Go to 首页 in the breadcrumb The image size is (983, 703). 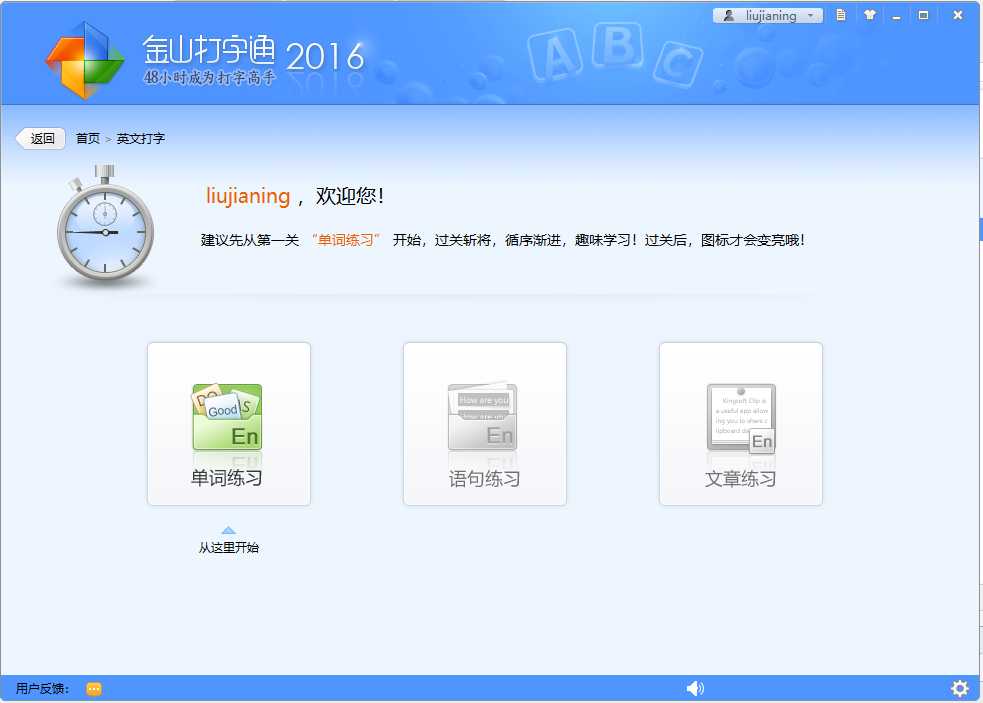(88, 139)
